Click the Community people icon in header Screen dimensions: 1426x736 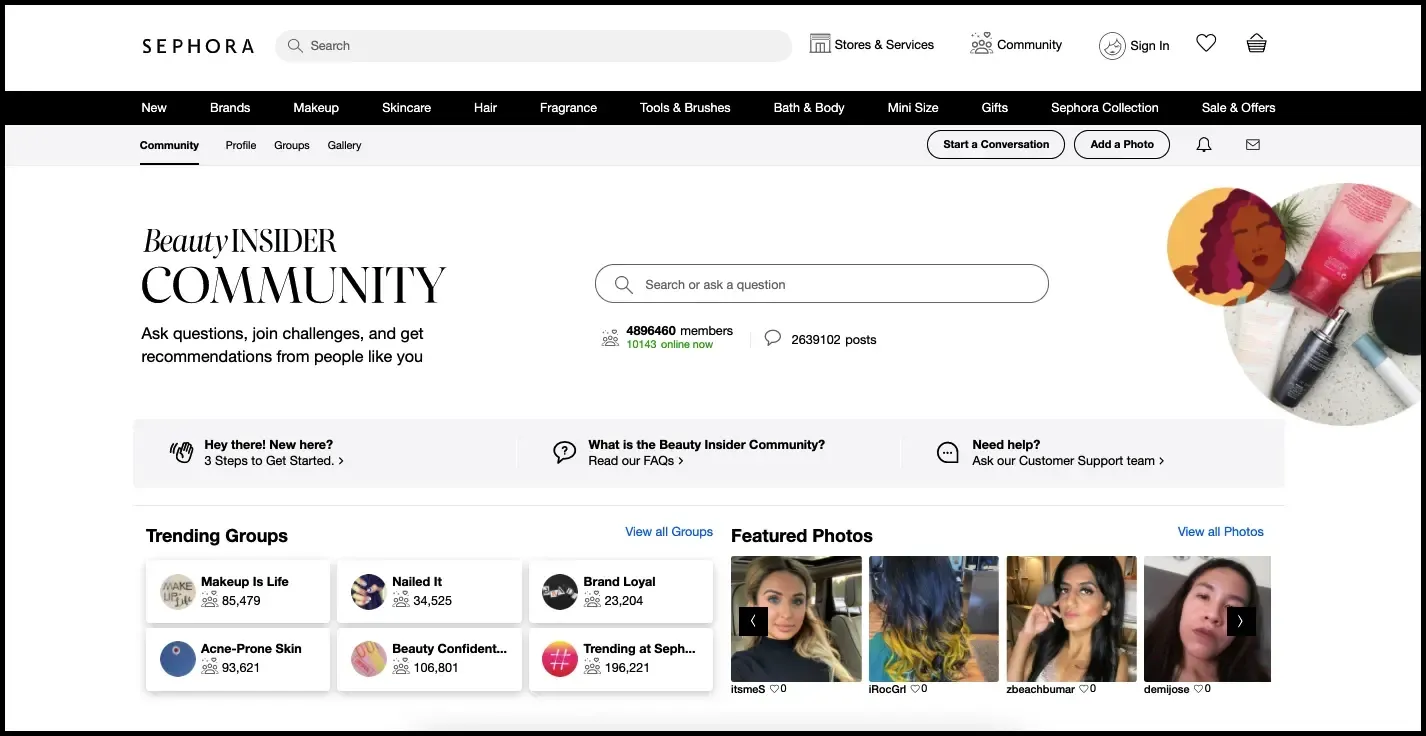click(x=982, y=44)
